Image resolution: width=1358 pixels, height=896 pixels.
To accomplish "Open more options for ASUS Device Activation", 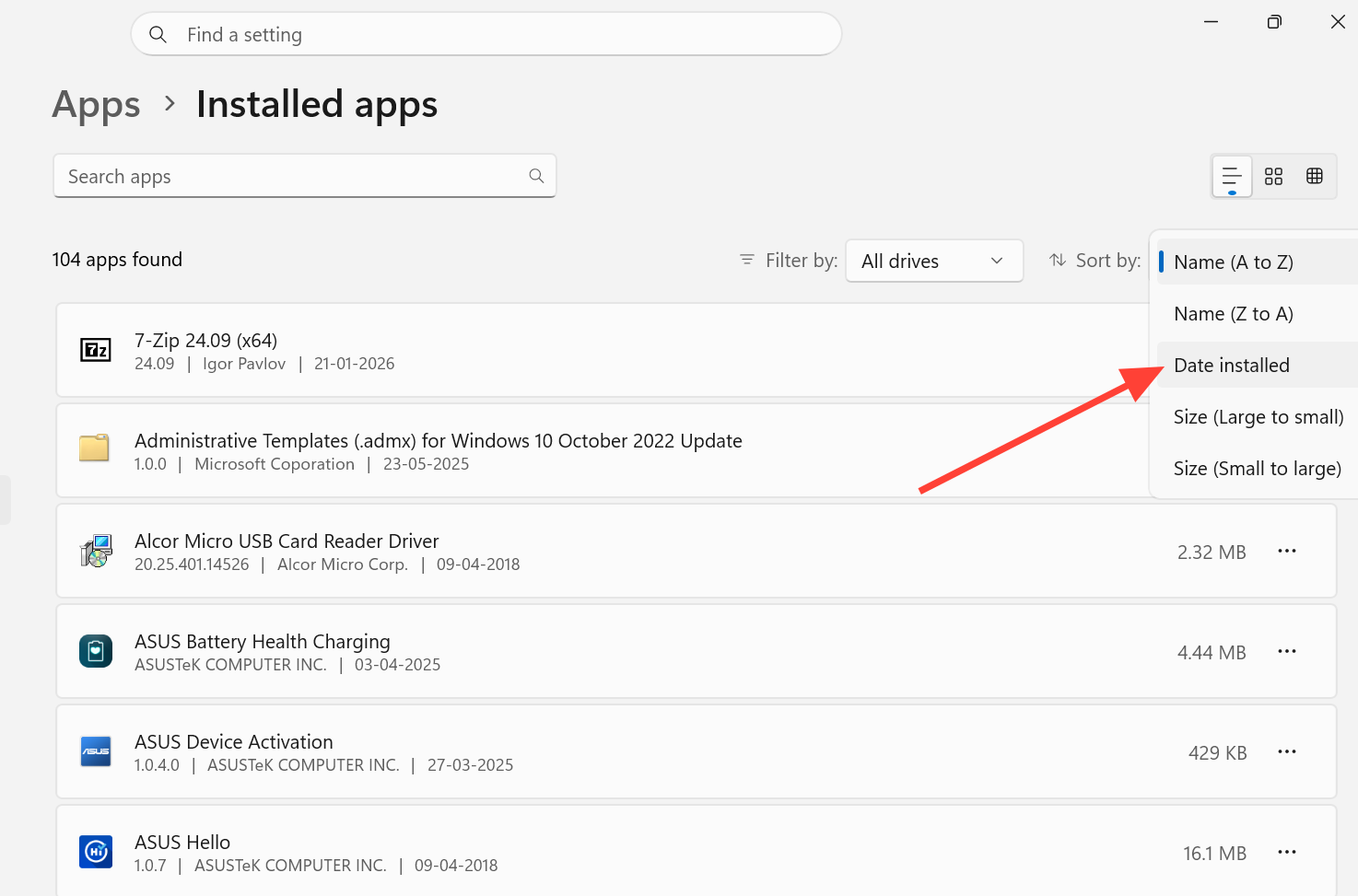I will pos(1287,751).
